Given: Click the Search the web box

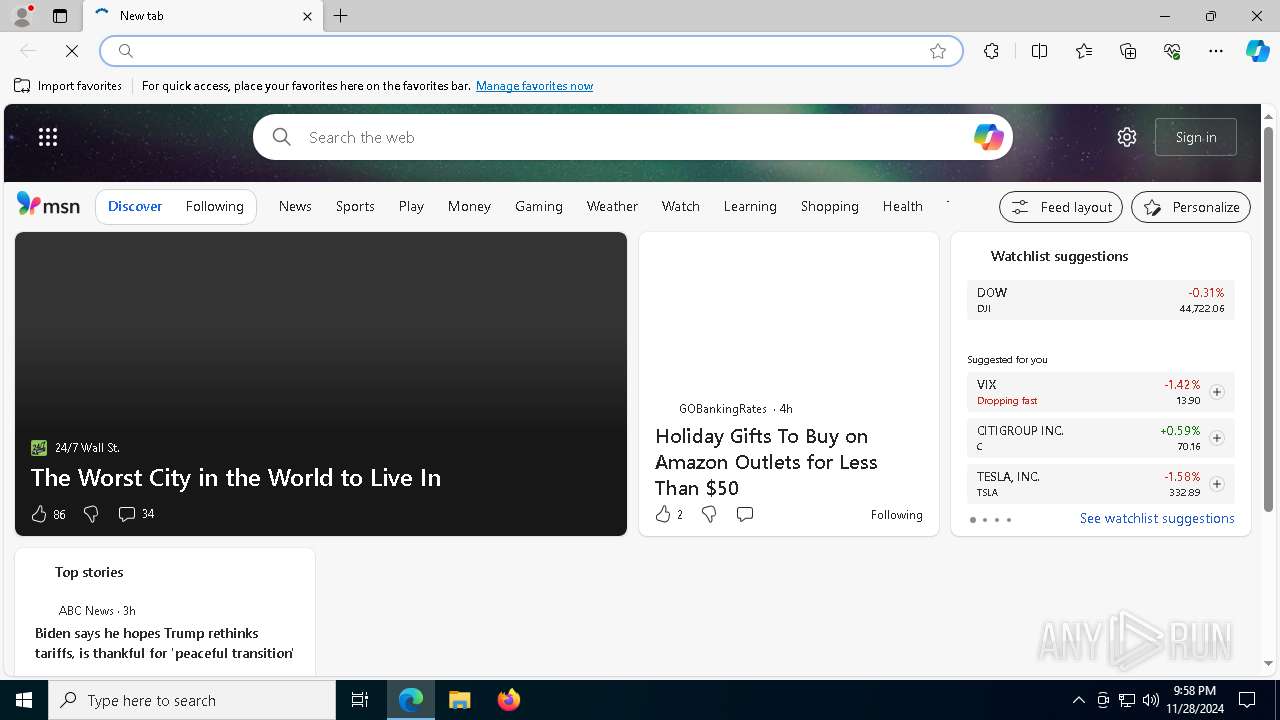Looking at the screenshot, I should click(x=632, y=137).
